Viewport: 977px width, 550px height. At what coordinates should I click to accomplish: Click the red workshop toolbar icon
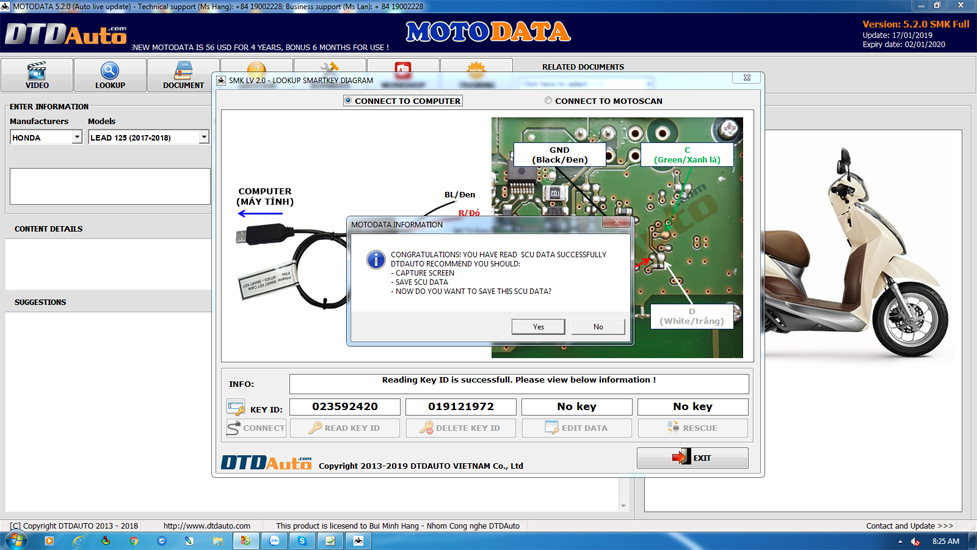point(403,68)
